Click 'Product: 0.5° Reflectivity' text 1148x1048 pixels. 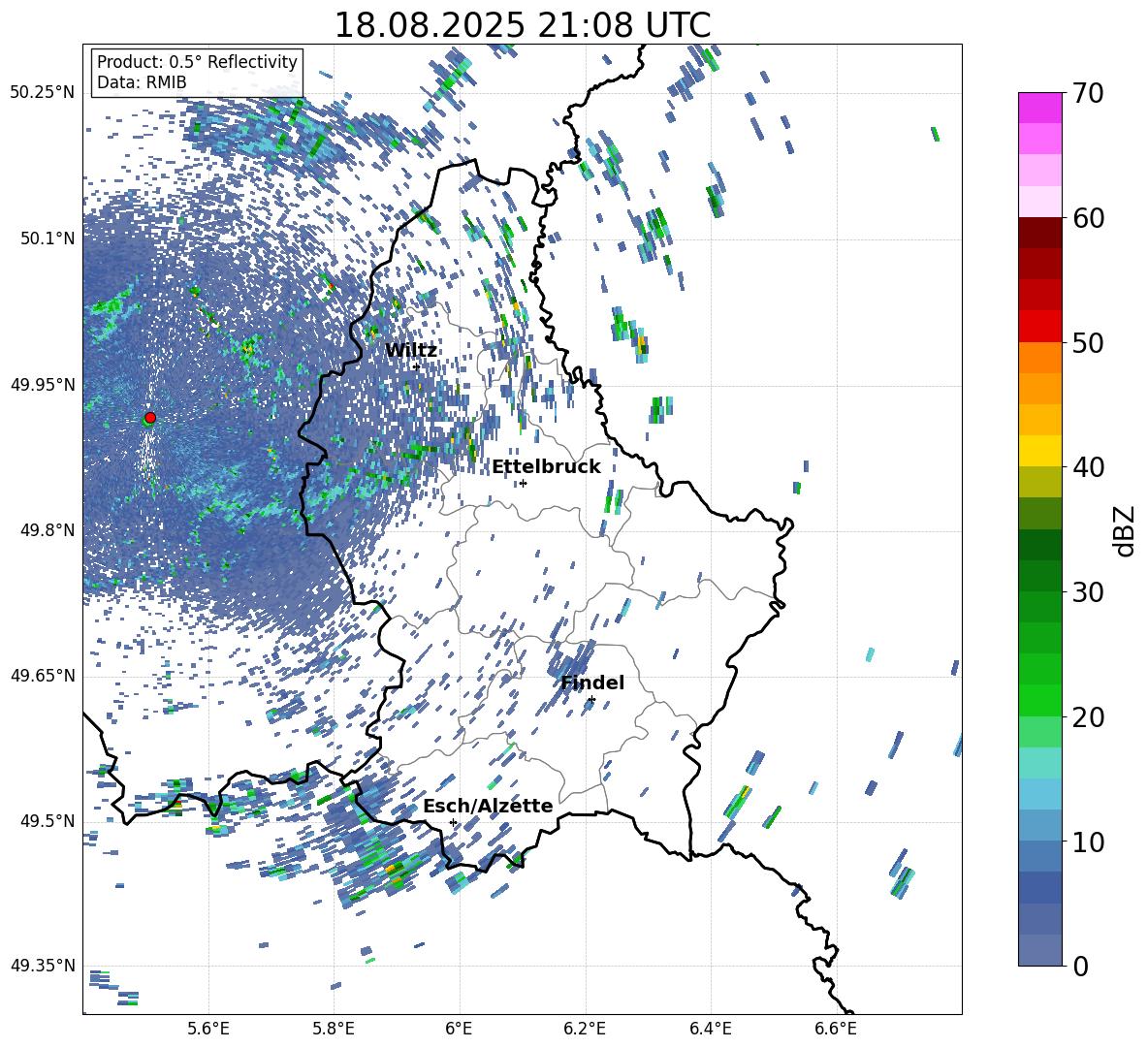pos(197,61)
